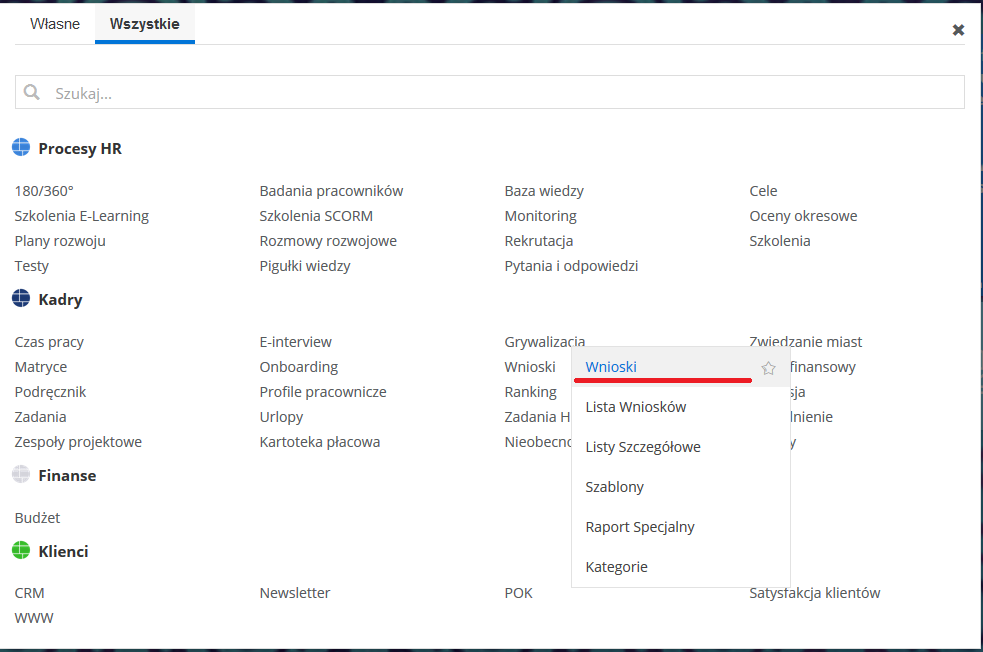Image resolution: width=983 pixels, height=652 pixels.
Task: Open Plany rozwoju
Action: coord(60,241)
